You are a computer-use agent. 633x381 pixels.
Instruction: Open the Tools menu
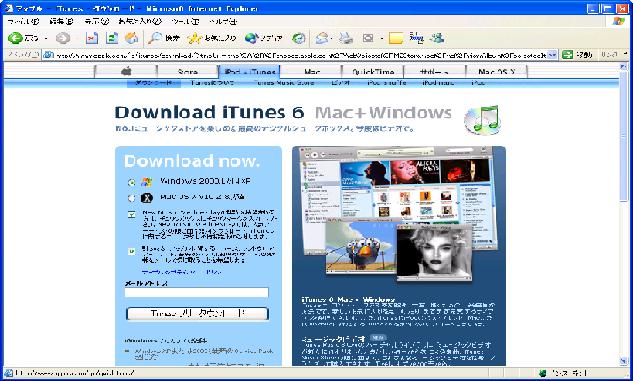pos(185,21)
